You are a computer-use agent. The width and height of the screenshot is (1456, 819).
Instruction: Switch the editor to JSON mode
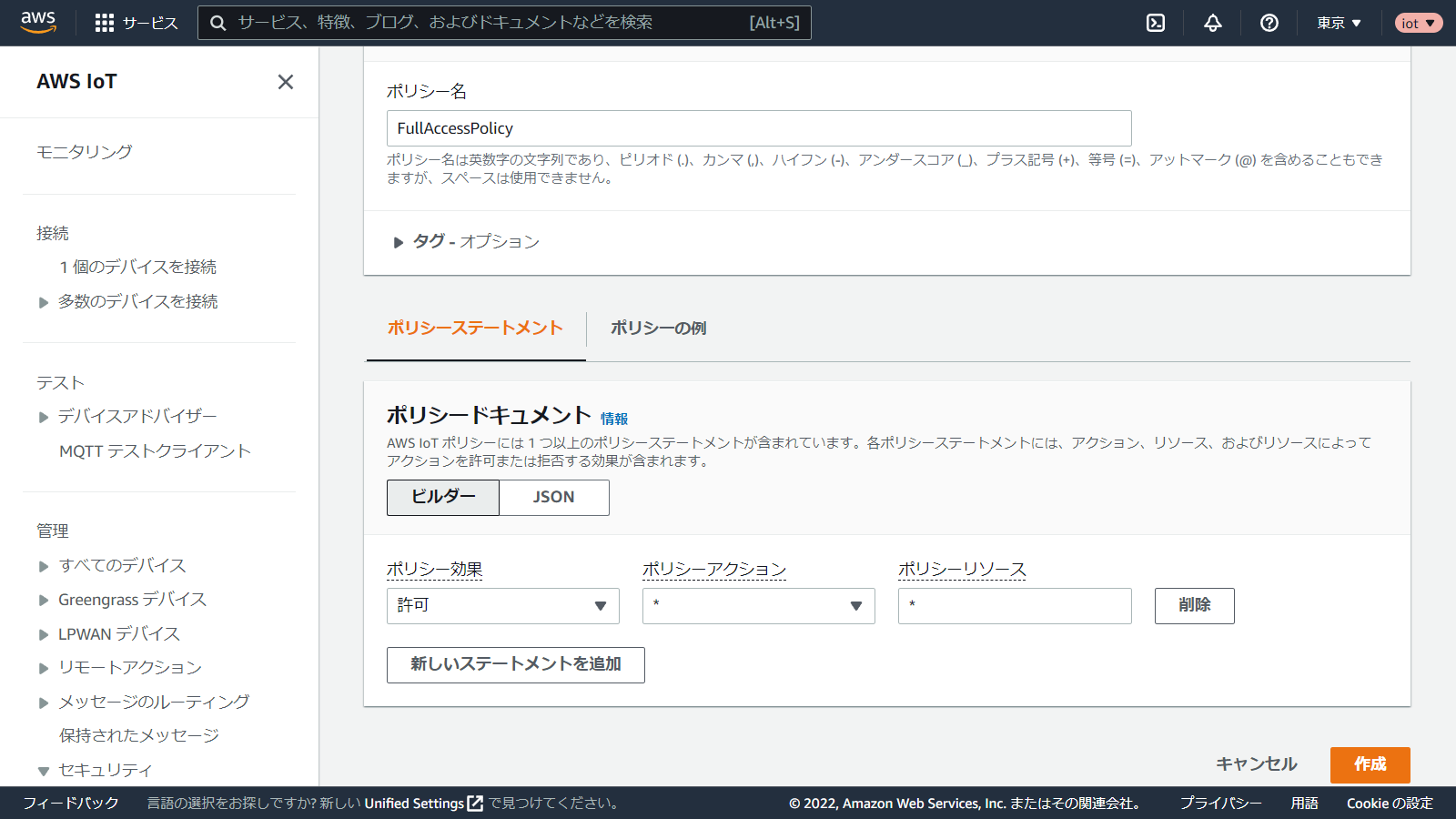pos(553,497)
